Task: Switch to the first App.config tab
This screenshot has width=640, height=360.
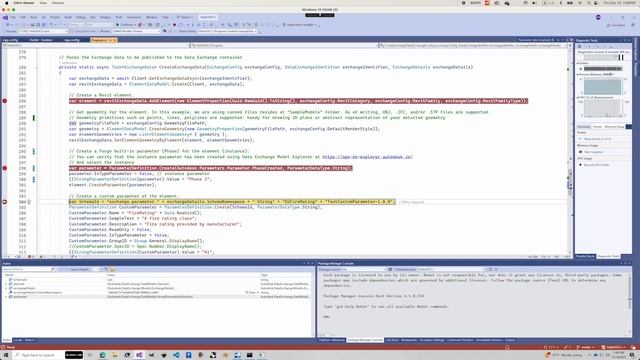Action: (11, 40)
